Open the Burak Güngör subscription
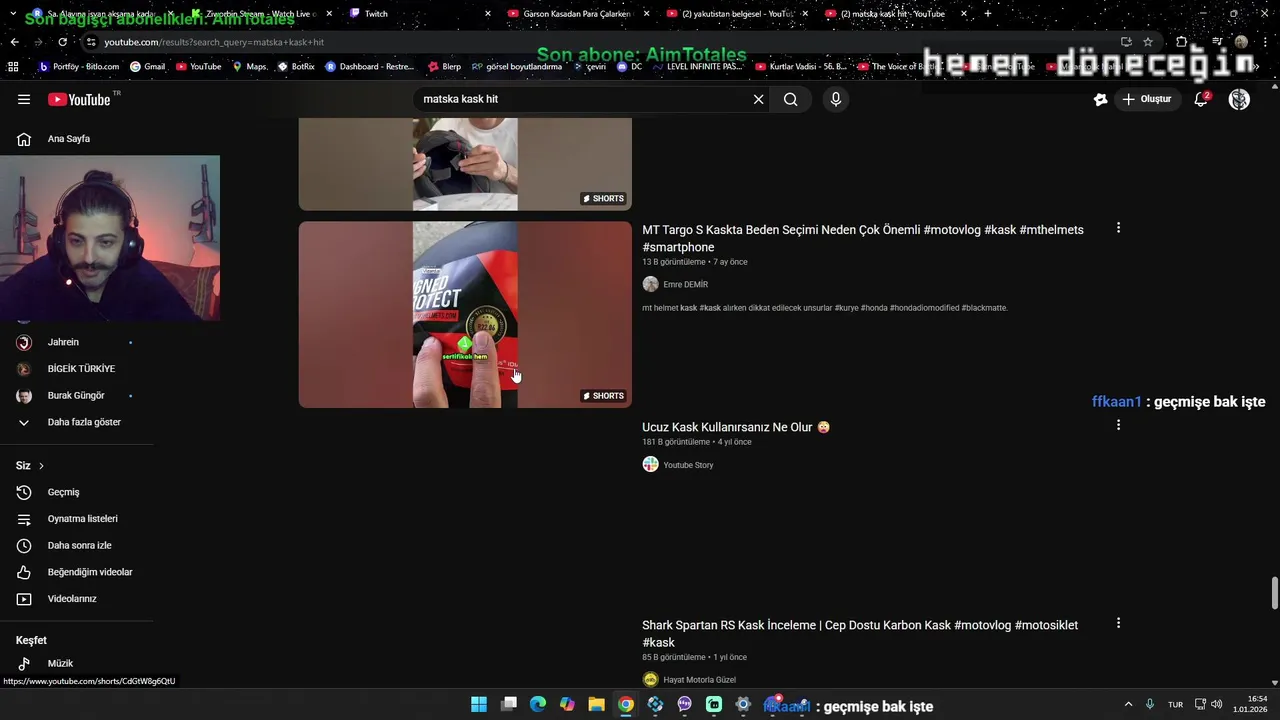Screen dimensions: 1280x720 click(78, 396)
